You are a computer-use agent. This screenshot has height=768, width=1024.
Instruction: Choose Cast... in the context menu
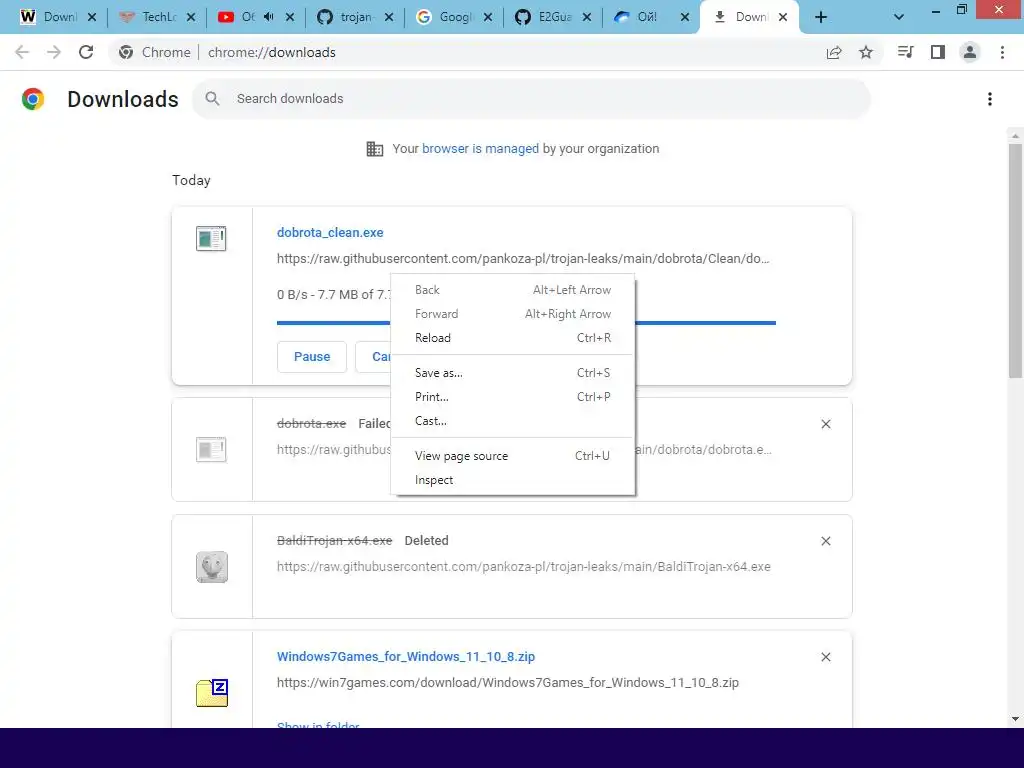coord(513,421)
